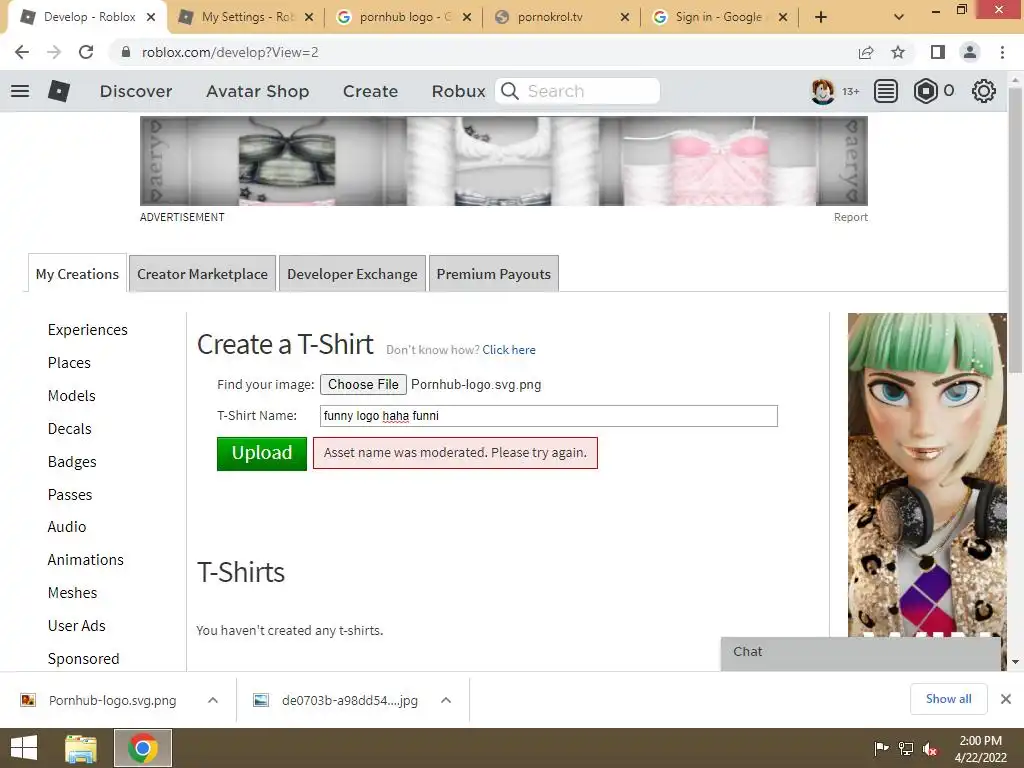1024x768 pixels.
Task: Open the Chat panel bar
Action: (x=861, y=653)
